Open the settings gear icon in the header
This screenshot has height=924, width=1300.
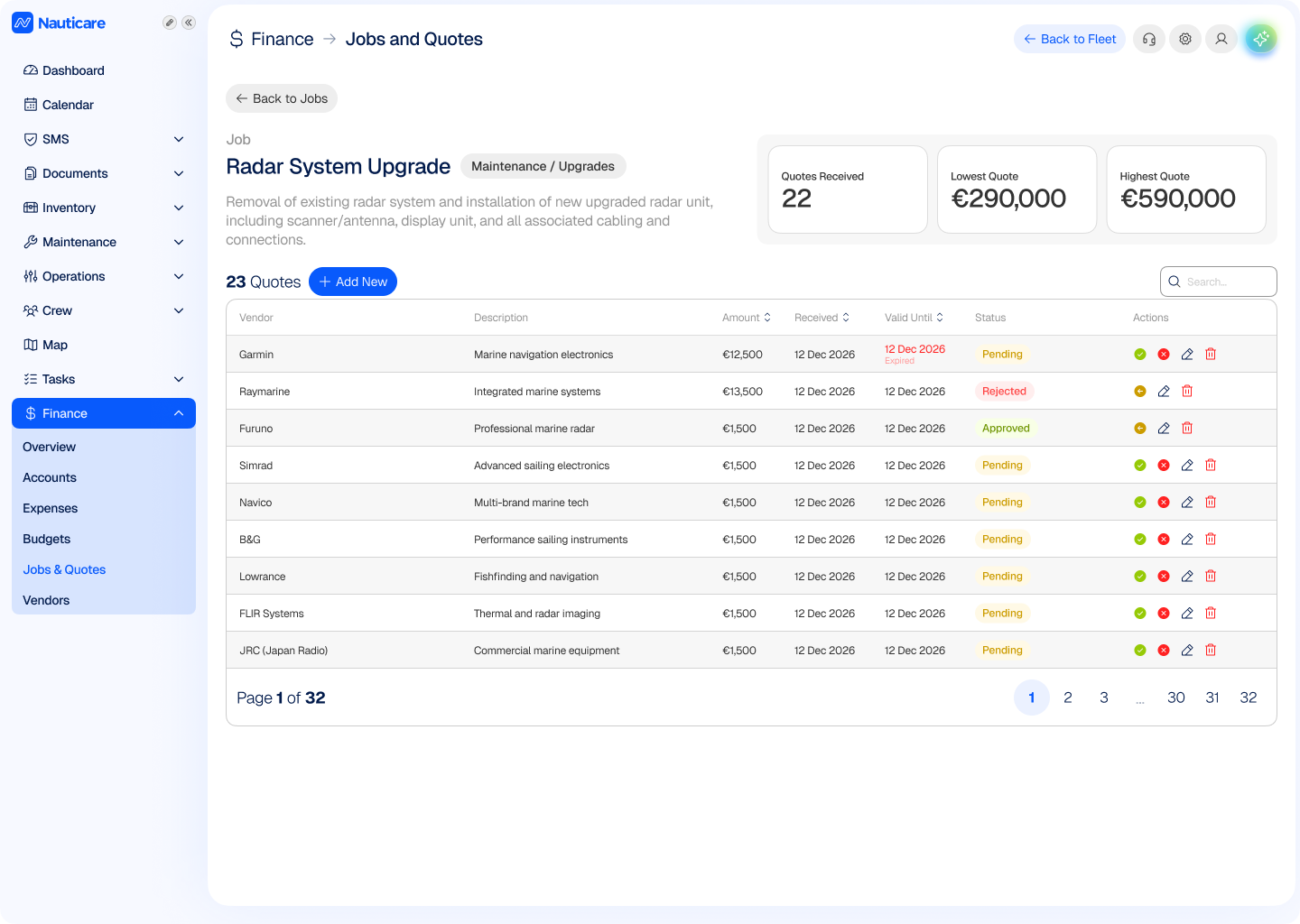coord(1185,39)
